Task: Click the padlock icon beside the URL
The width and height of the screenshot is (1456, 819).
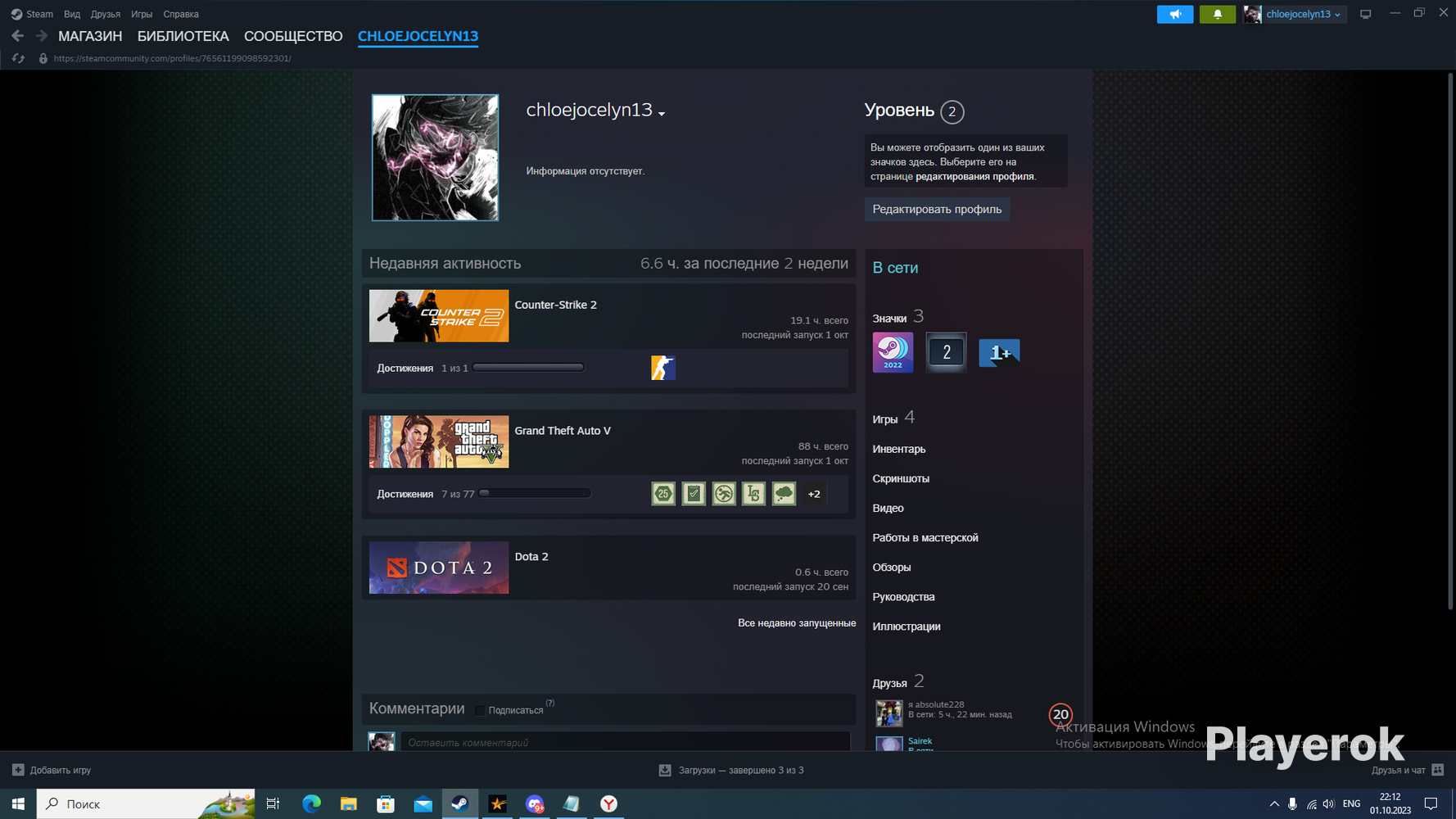Action: tap(43, 58)
